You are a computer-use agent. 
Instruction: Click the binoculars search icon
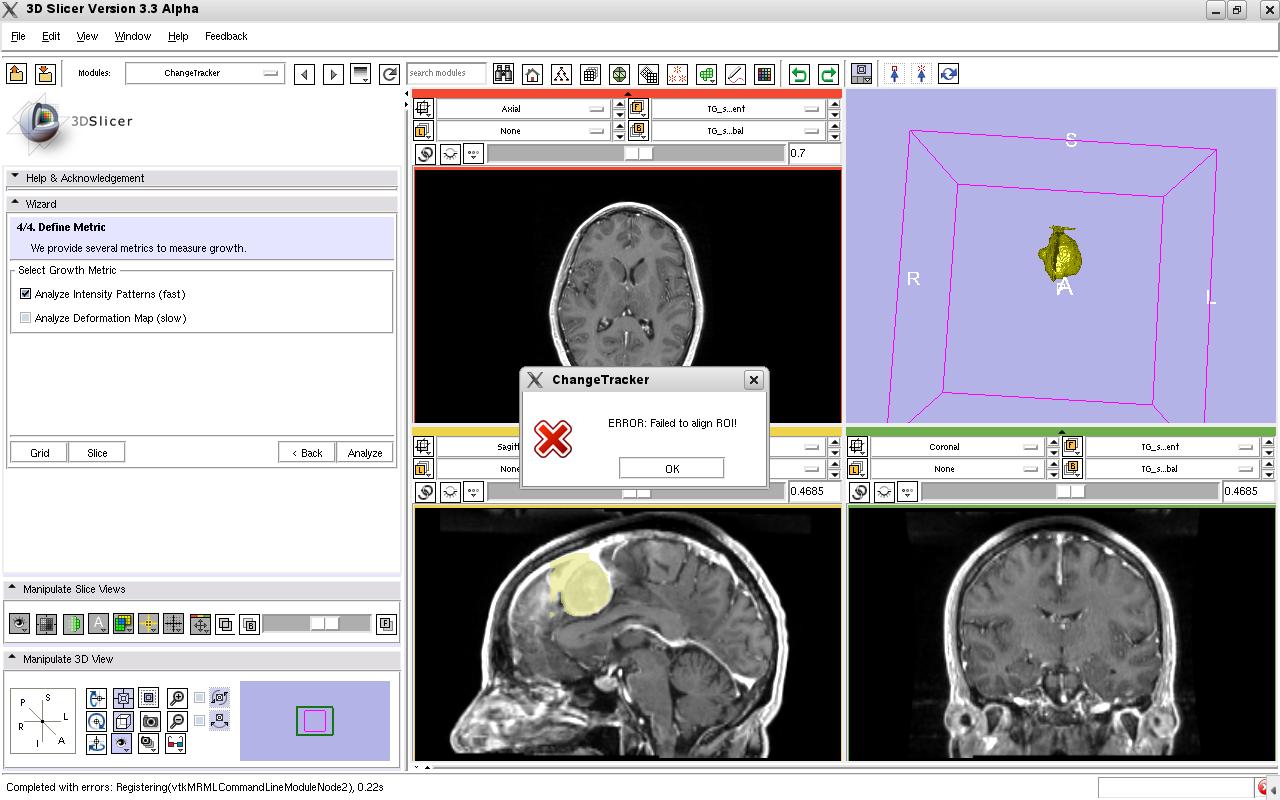503,74
